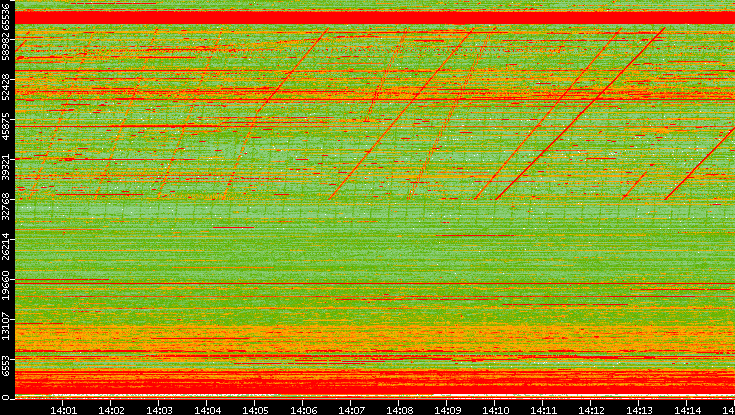Image resolution: width=735 pixels, height=415 pixels.
Task: Click the 65536 vertical axis label
Action: coord(6,16)
